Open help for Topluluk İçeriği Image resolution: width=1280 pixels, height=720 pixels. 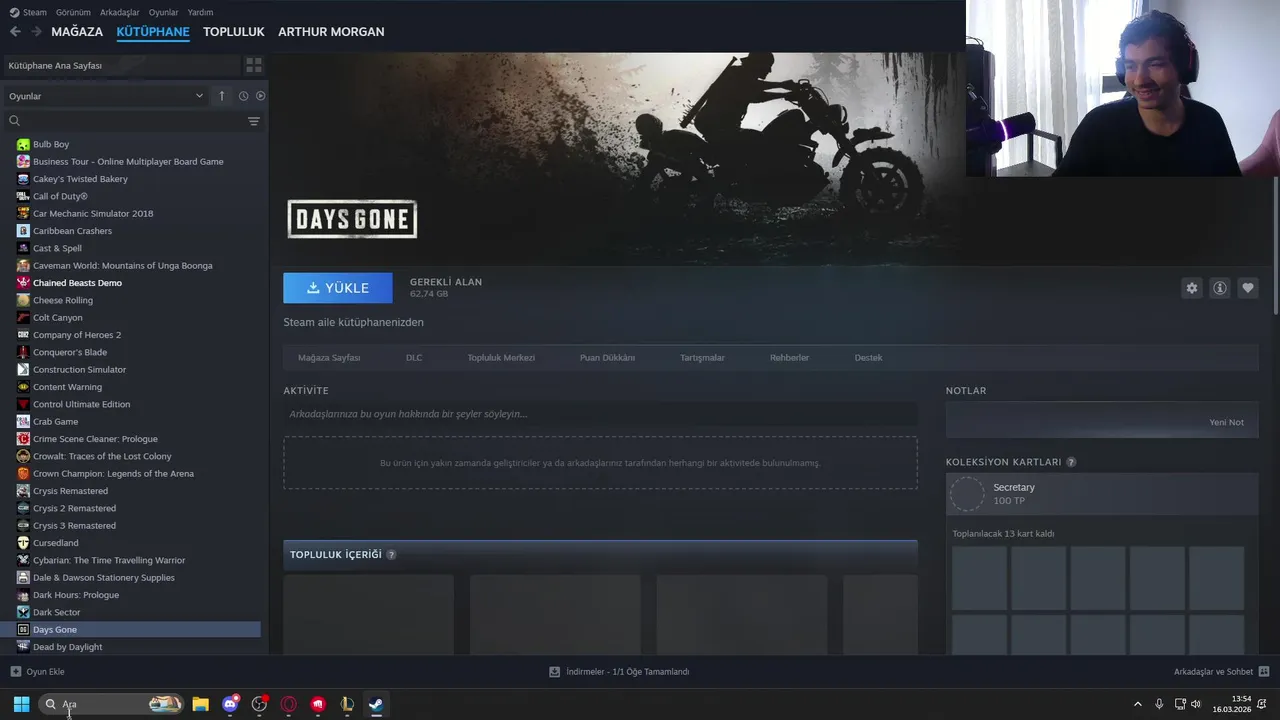pyautogui.click(x=391, y=554)
